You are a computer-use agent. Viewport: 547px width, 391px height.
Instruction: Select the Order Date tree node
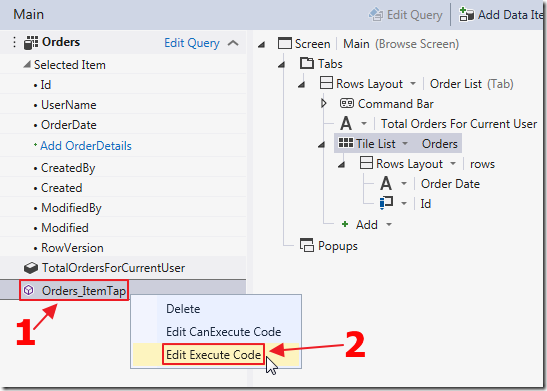pyautogui.click(x=450, y=183)
